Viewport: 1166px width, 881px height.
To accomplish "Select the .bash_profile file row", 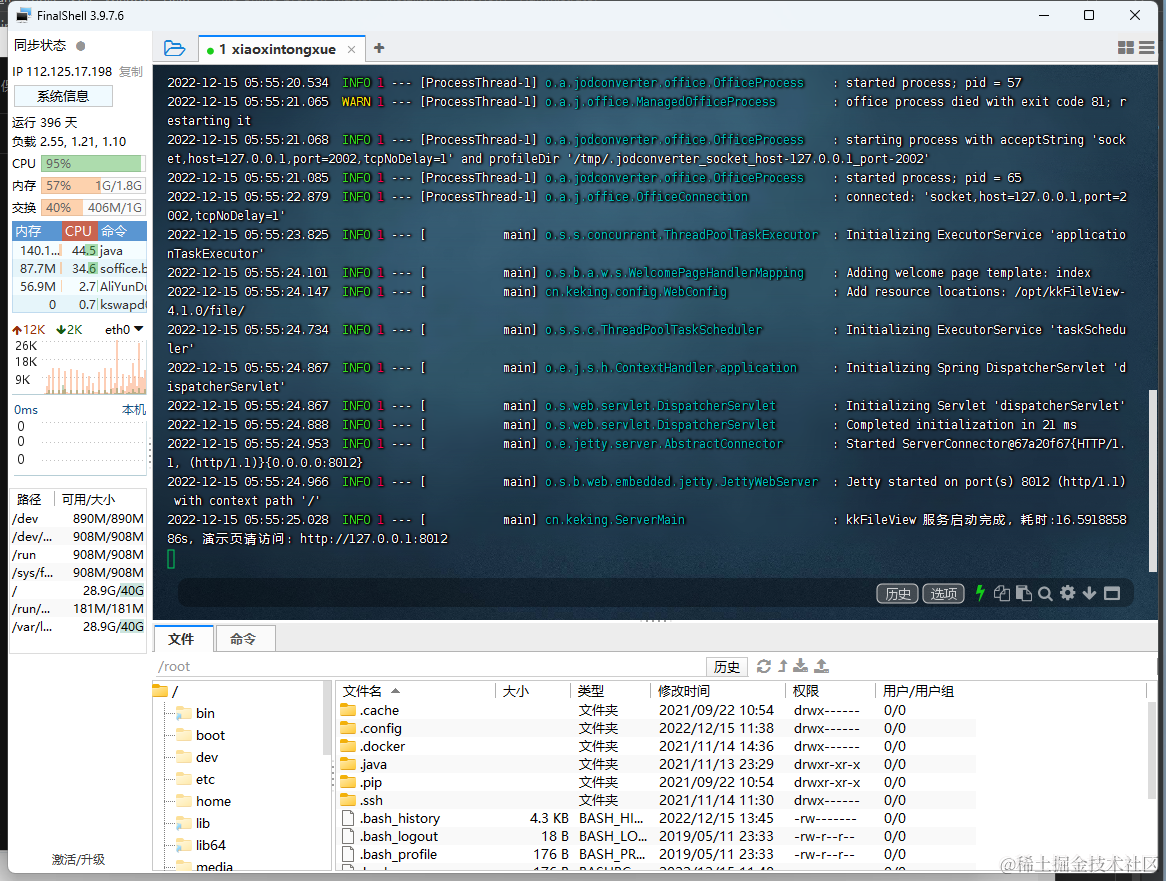I will coord(657,854).
